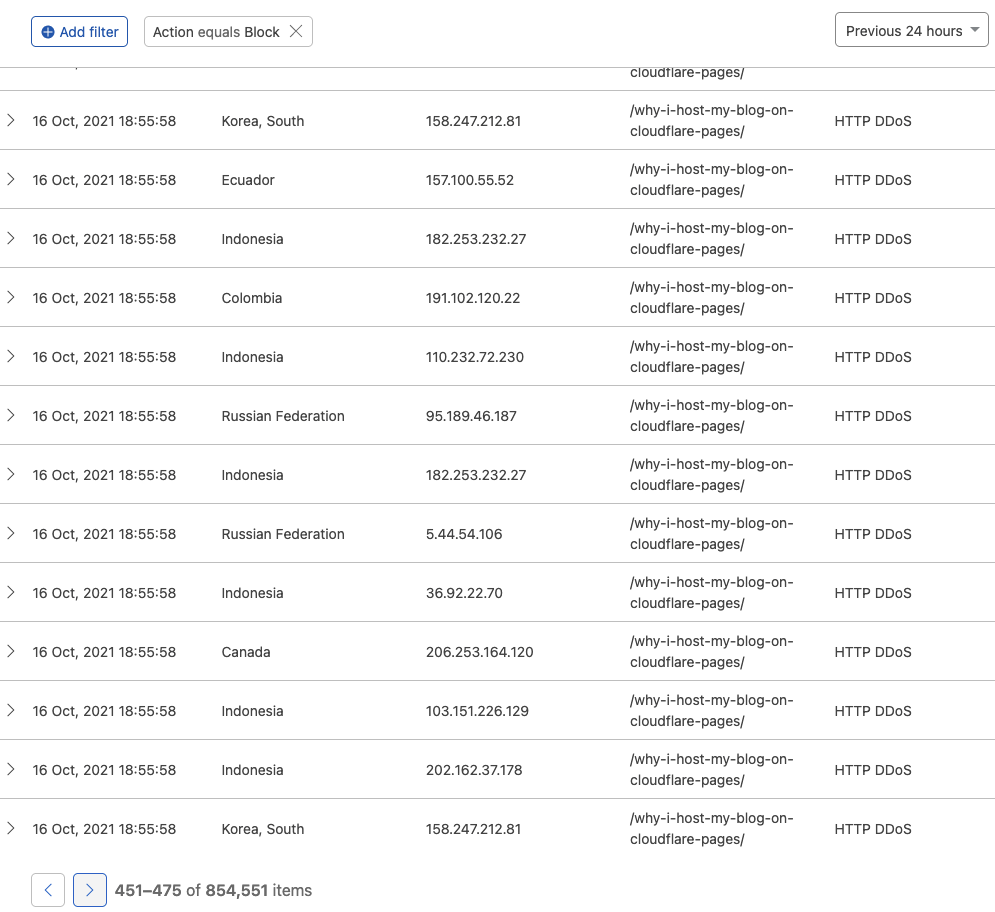Remove the Action equals Block filter

pos(296,32)
